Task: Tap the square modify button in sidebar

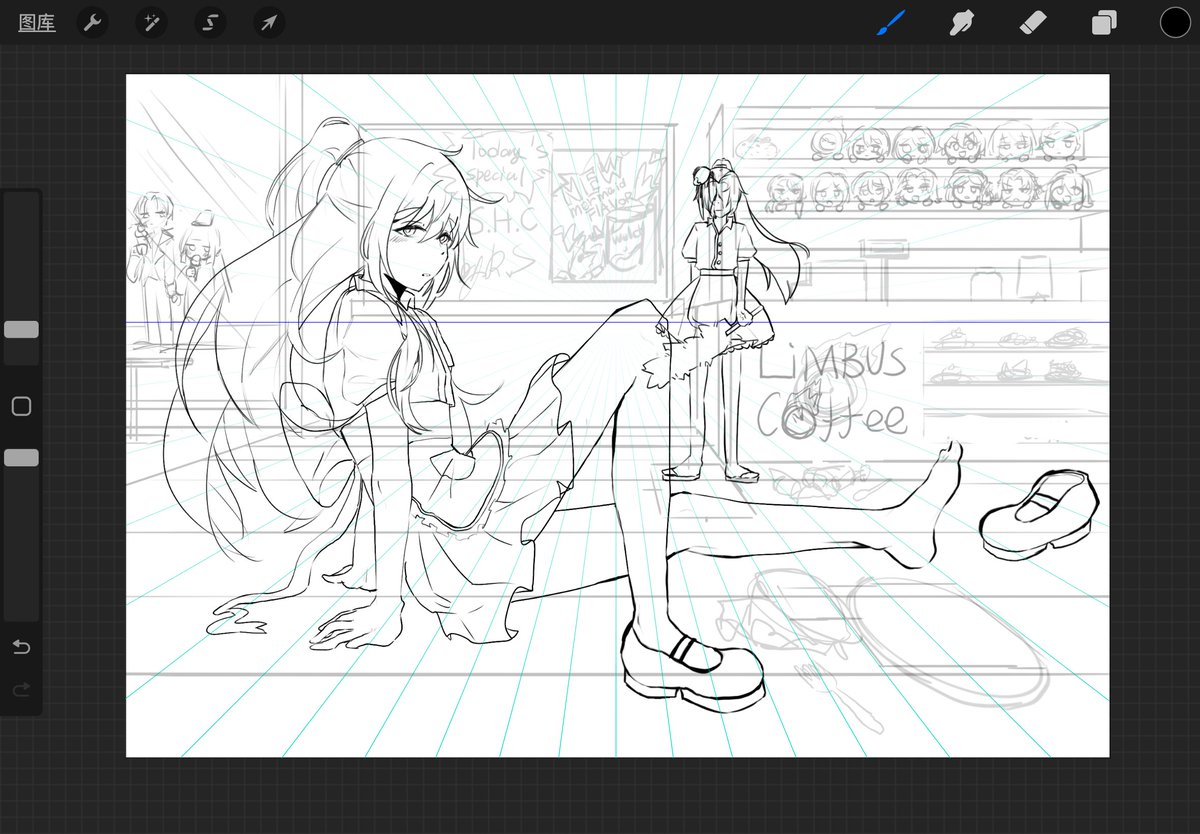Action: point(21,406)
